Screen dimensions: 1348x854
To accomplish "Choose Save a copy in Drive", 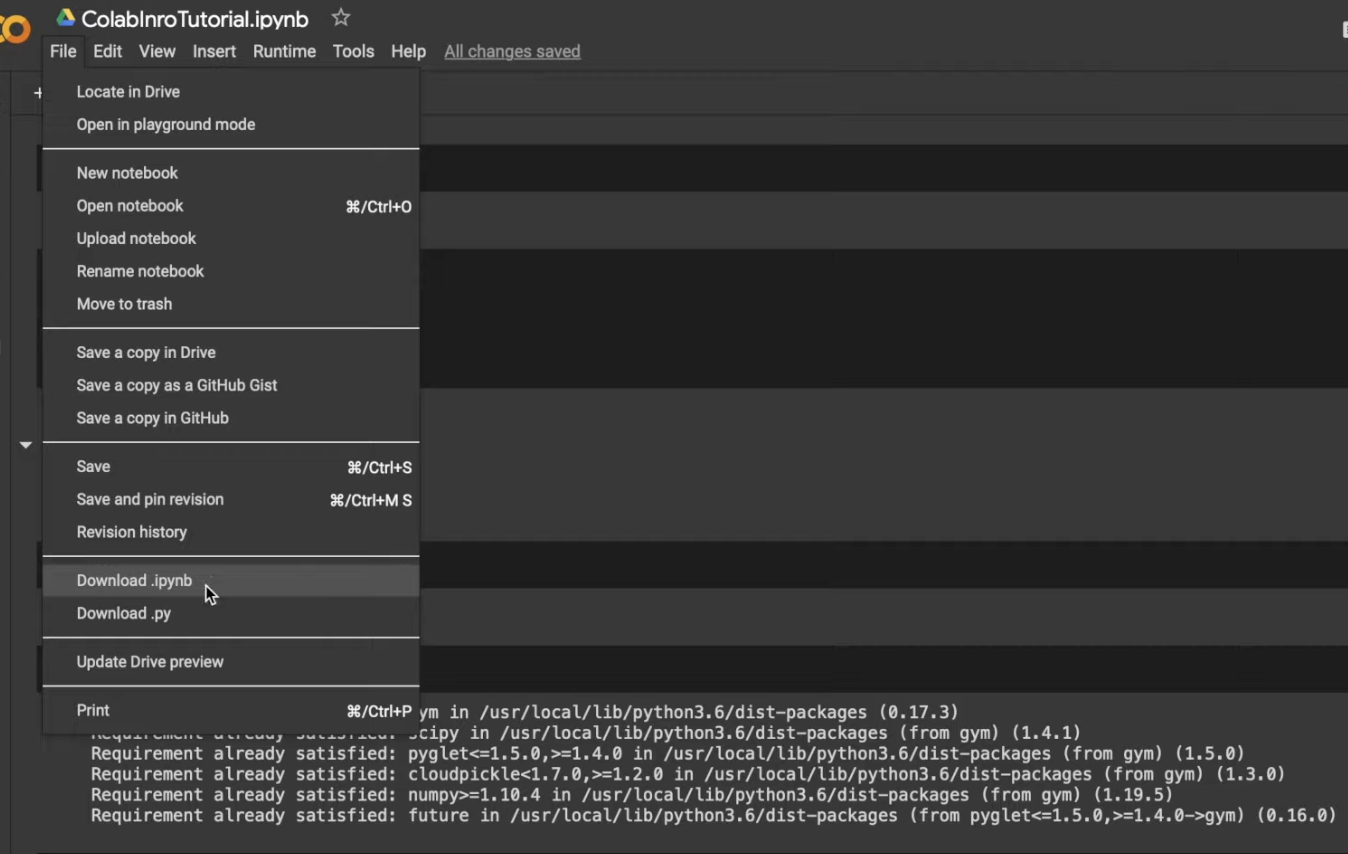I will (x=231, y=352).
